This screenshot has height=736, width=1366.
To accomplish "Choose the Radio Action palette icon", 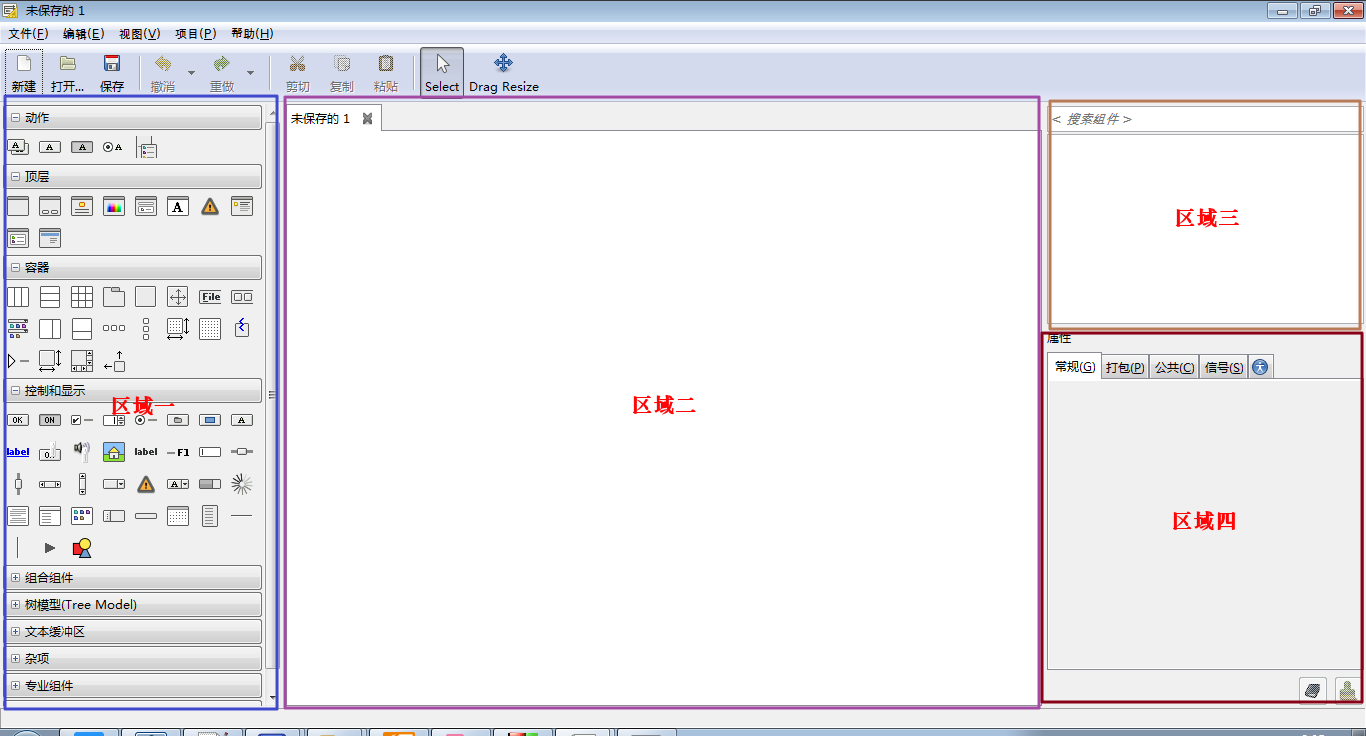I will (x=114, y=147).
